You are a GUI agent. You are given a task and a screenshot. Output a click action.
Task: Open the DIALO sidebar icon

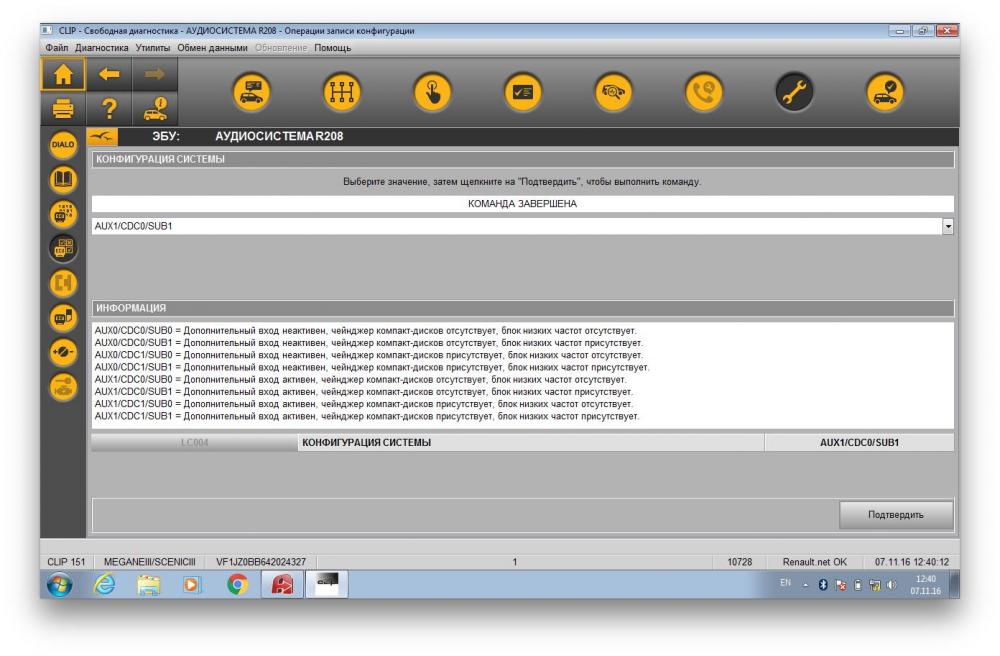(63, 145)
